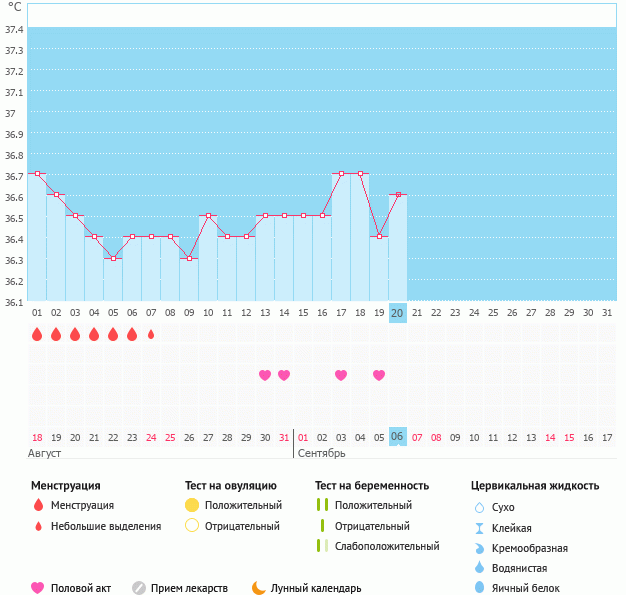Click the menstruation drop on day 01
This screenshot has height=595, width=626.
click(x=37, y=334)
